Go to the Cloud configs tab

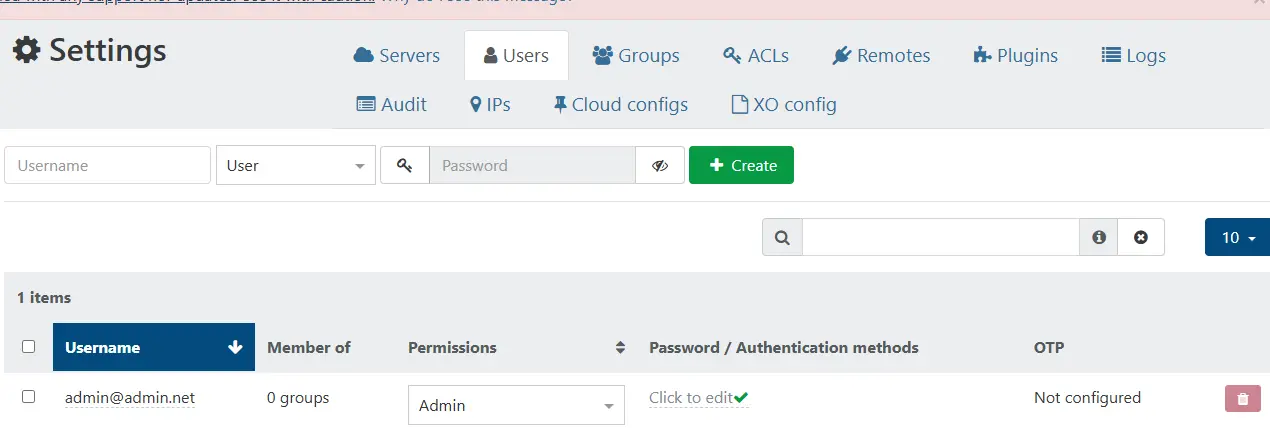point(620,104)
